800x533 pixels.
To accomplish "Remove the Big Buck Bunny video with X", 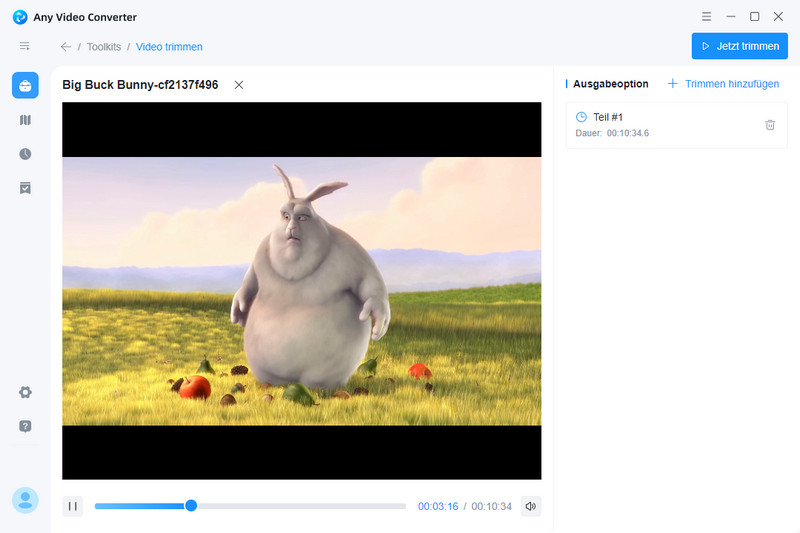I will pos(239,85).
